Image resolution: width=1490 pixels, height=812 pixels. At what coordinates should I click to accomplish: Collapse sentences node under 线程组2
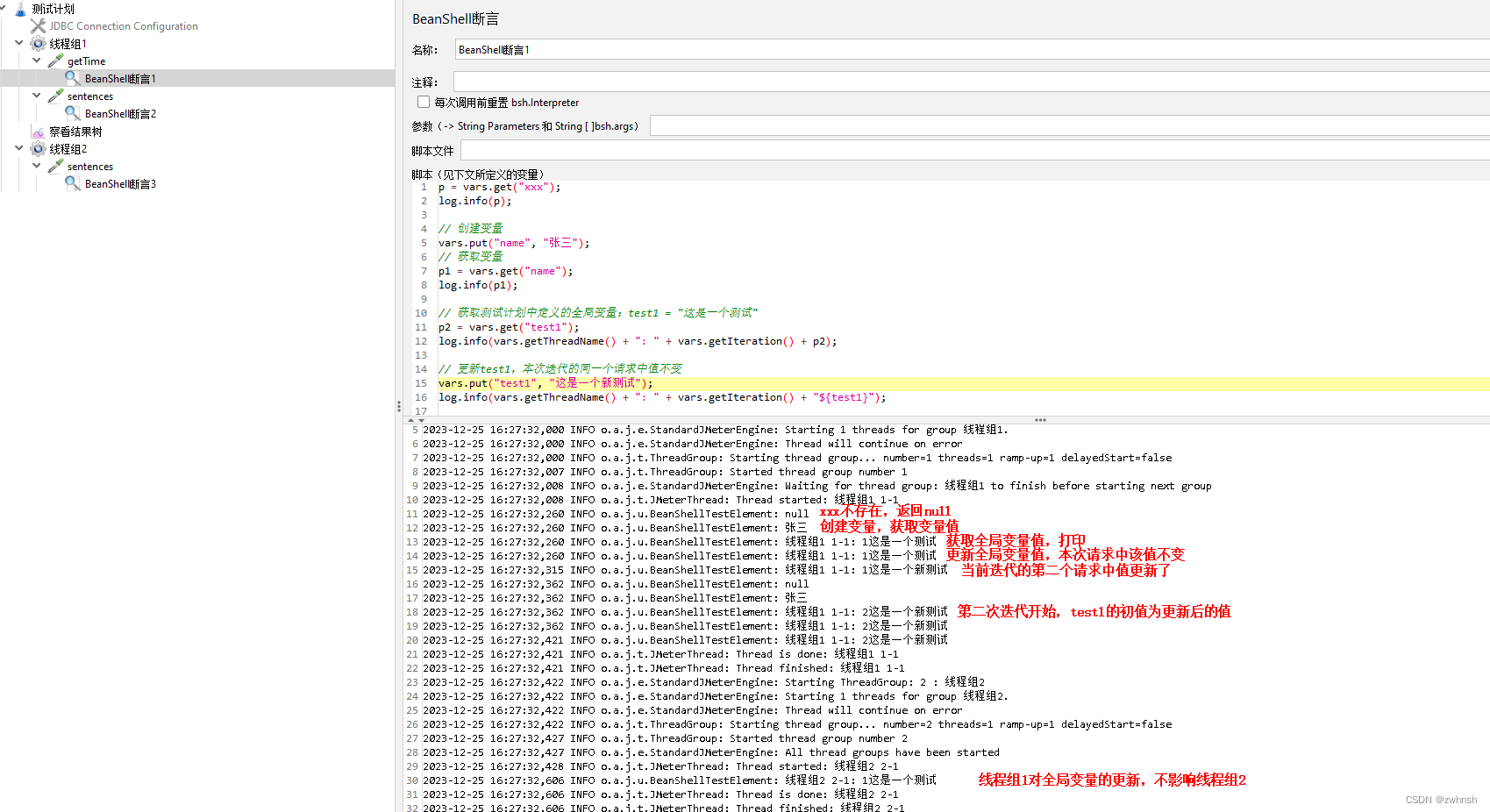tap(37, 166)
